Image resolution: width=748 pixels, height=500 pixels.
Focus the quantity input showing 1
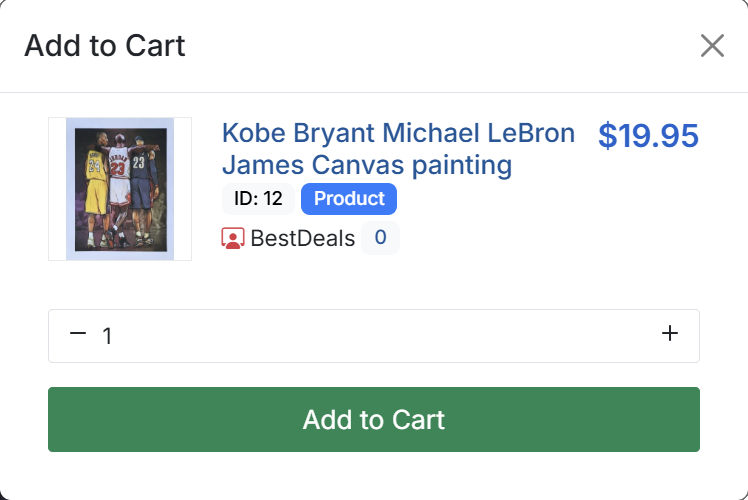coord(108,336)
